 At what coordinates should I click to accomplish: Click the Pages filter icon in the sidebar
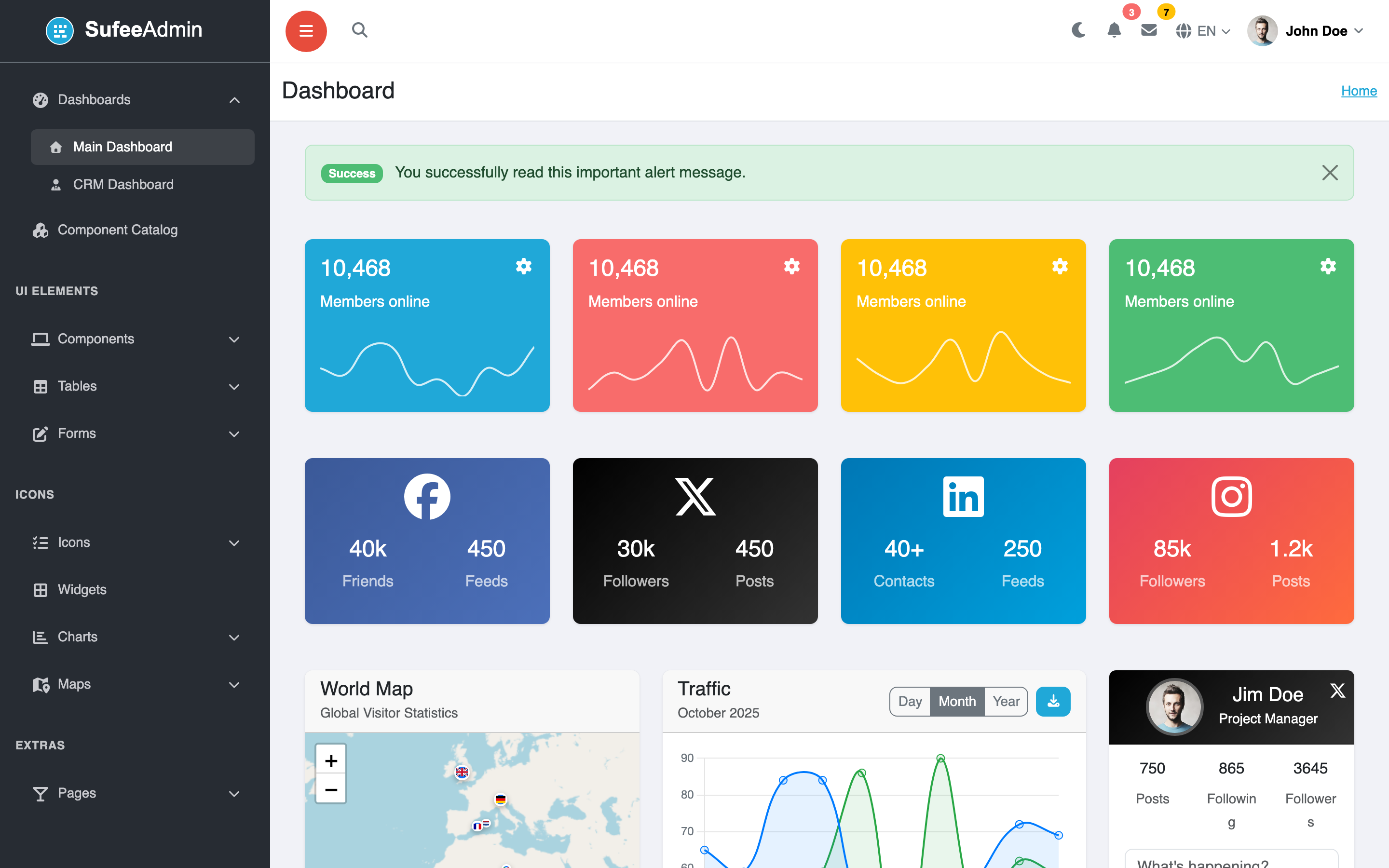40,794
